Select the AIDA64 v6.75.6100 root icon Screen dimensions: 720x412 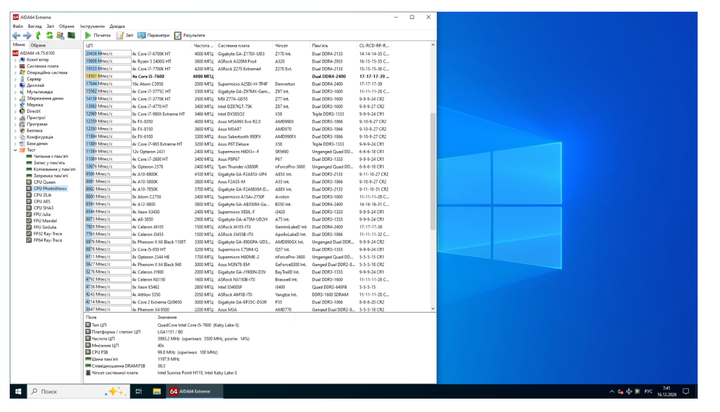point(15,53)
